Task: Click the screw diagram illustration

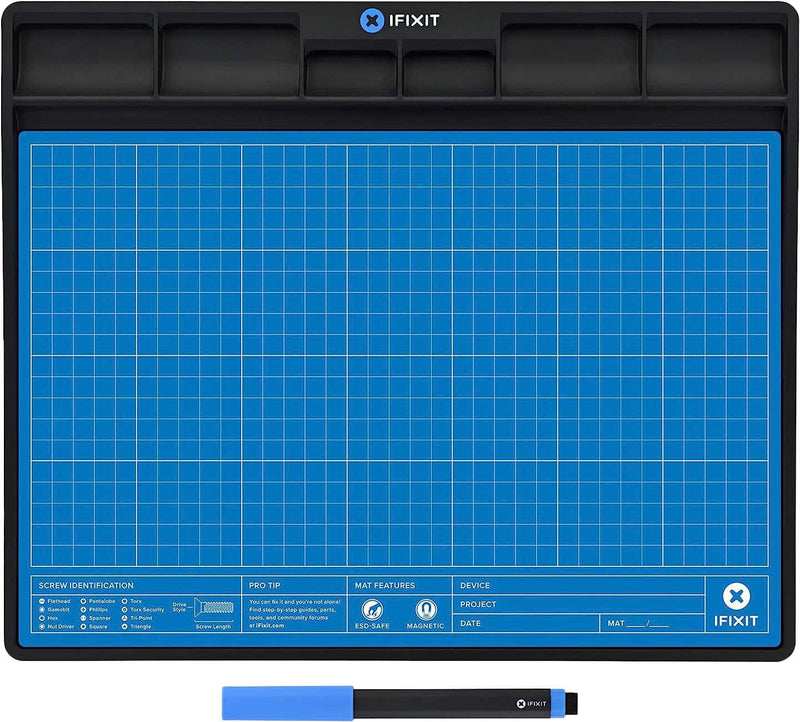Action: tap(214, 608)
